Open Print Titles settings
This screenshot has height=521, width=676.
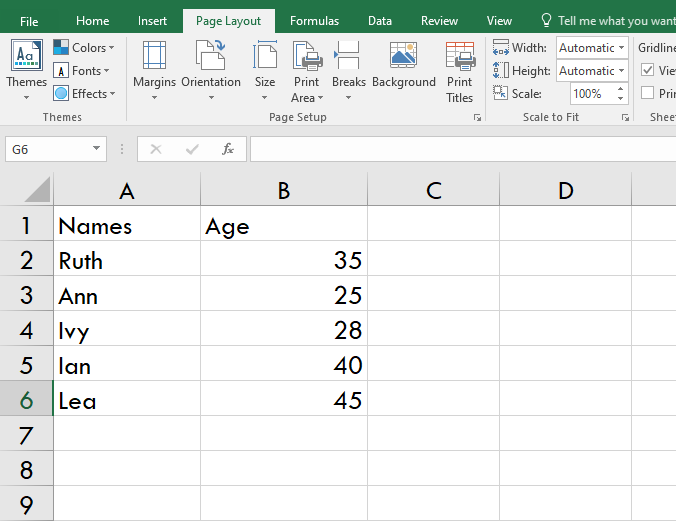[460, 72]
